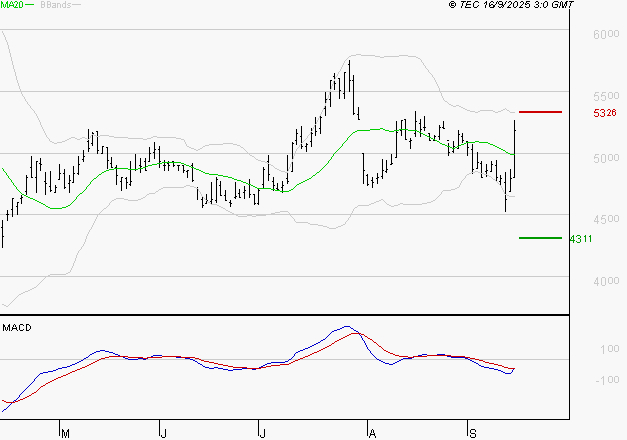
Task: Click the 5000 price axis label
Action: 606,158
